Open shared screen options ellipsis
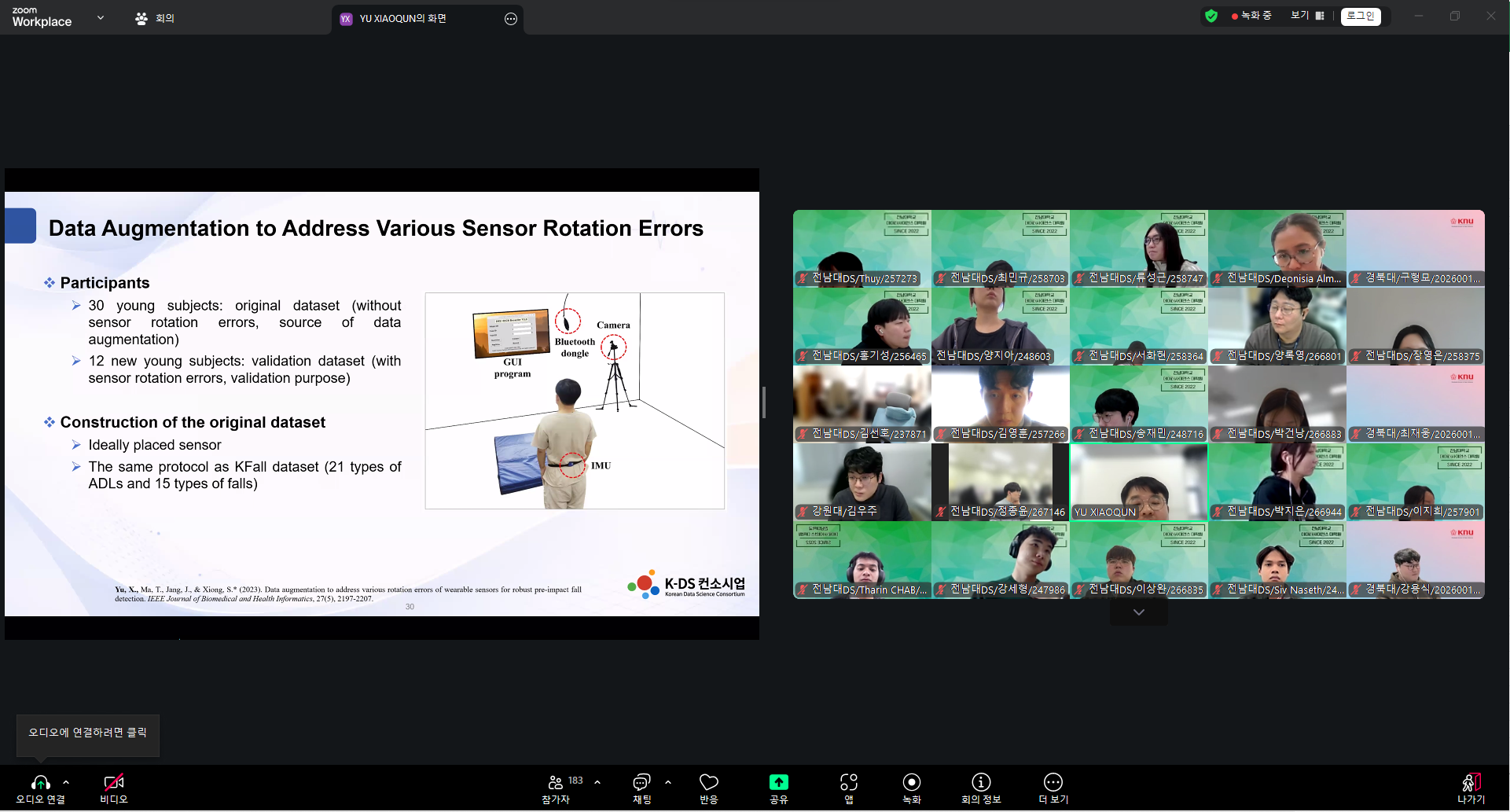Screen dimensions: 1510x812 click(511, 19)
